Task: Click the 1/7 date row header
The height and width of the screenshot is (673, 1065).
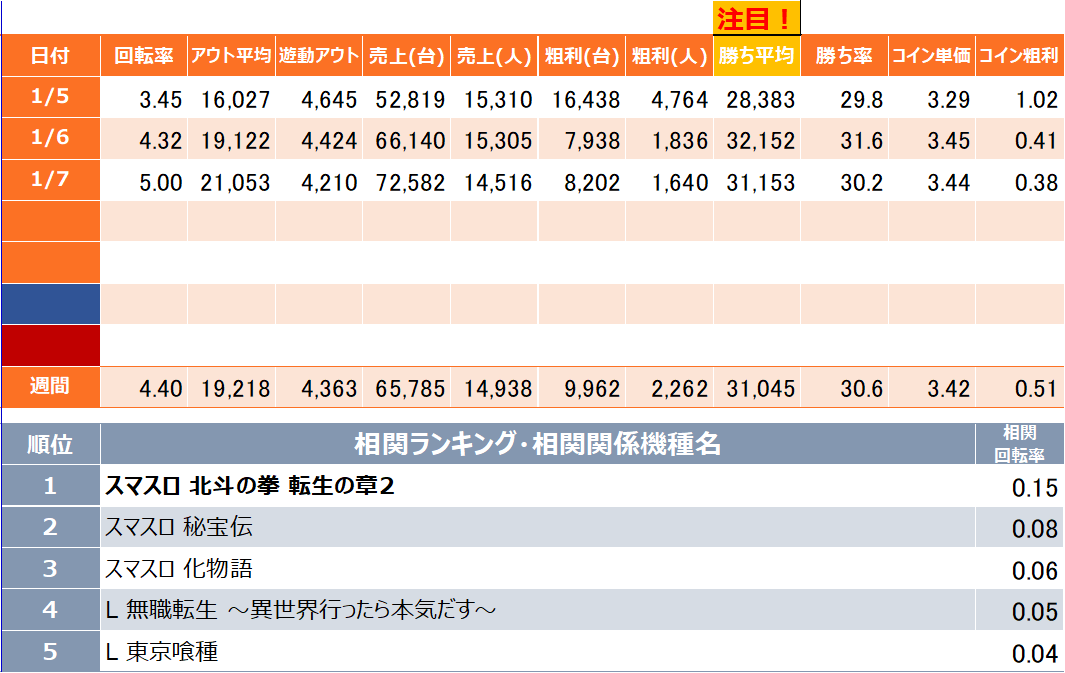Action: pos(50,181)
